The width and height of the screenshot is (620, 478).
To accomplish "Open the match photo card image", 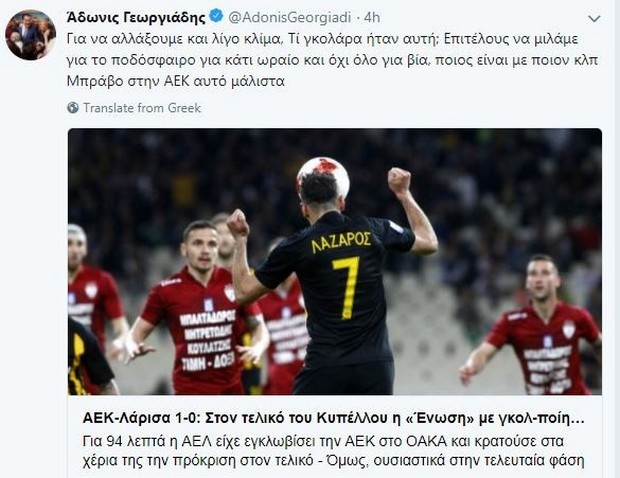I will point(335,261).
